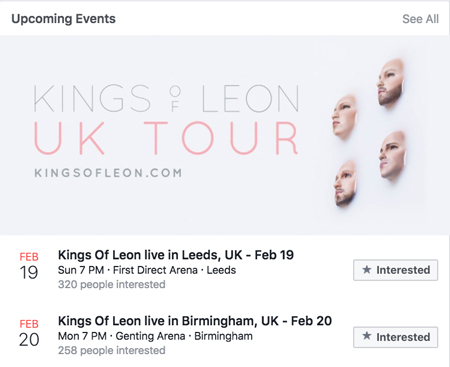Click the Upcoming Events heading
The height and width of the screenshot is (367, 450).
(x=63, y=19)
